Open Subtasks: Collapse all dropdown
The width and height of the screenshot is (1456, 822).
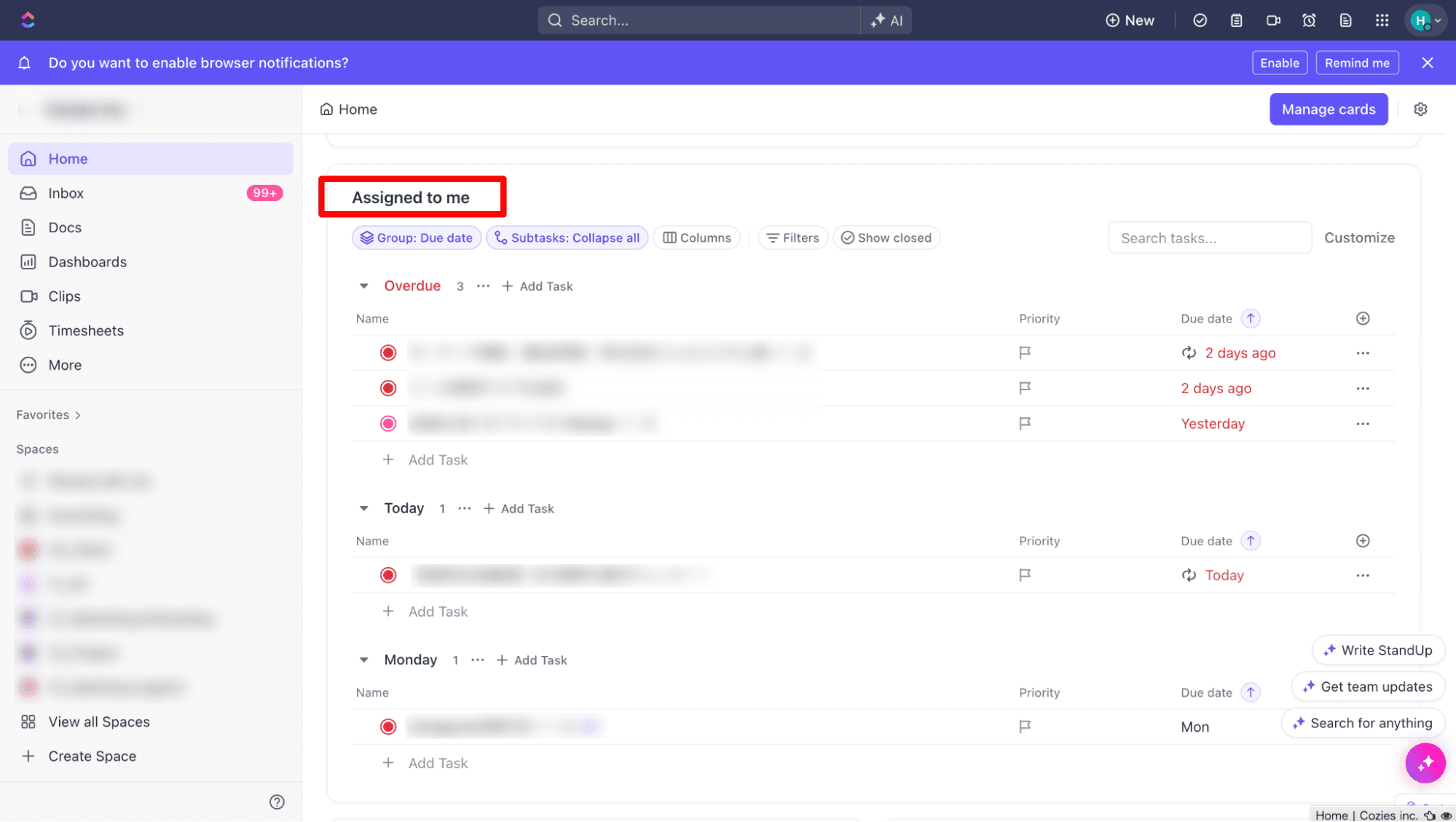567,238
